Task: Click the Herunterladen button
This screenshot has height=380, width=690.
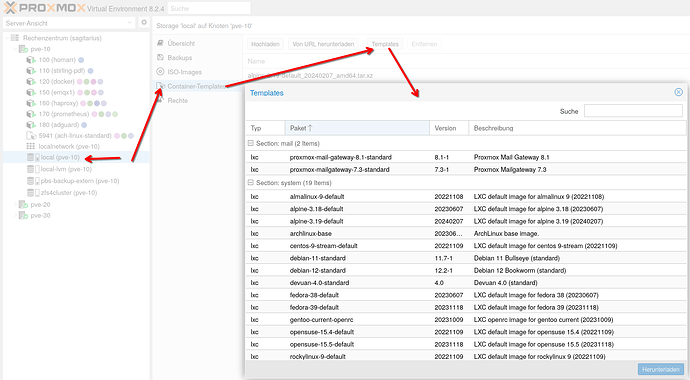Action: tap(661, 369)
